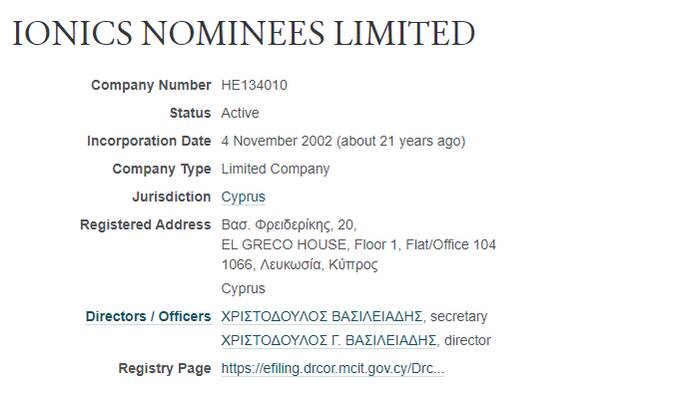The image size is (680, 398).
Task: Click the Status field label
Action: tap(190, 113)
